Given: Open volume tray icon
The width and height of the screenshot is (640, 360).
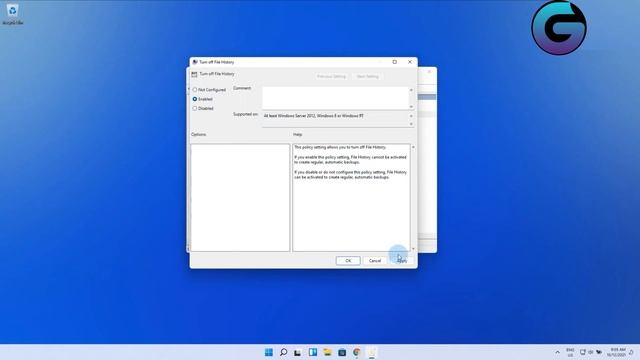Looking at the screenshot, I should coord(591,352).
